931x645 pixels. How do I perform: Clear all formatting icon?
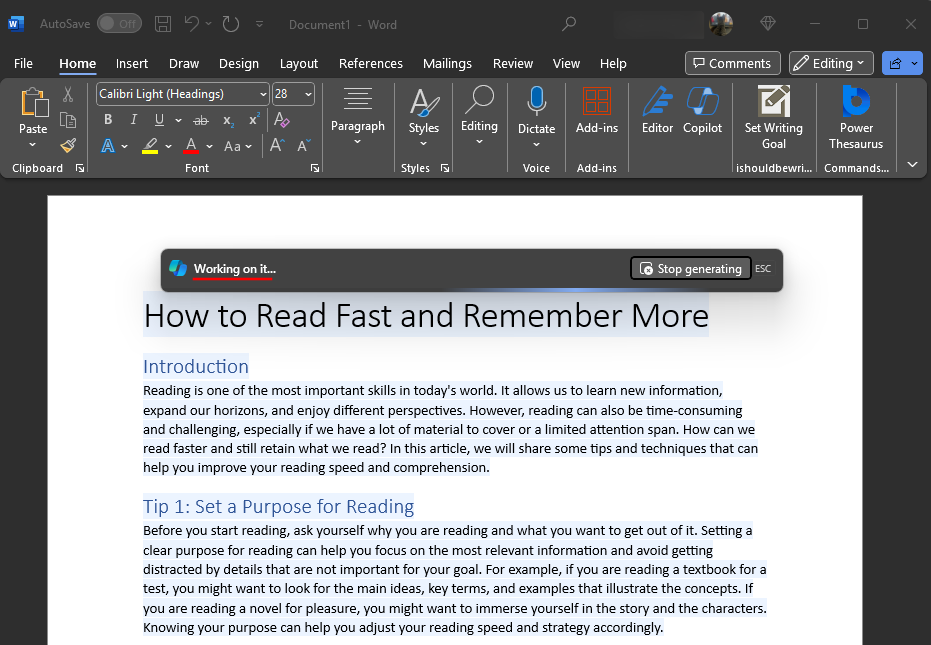point(281,120)
